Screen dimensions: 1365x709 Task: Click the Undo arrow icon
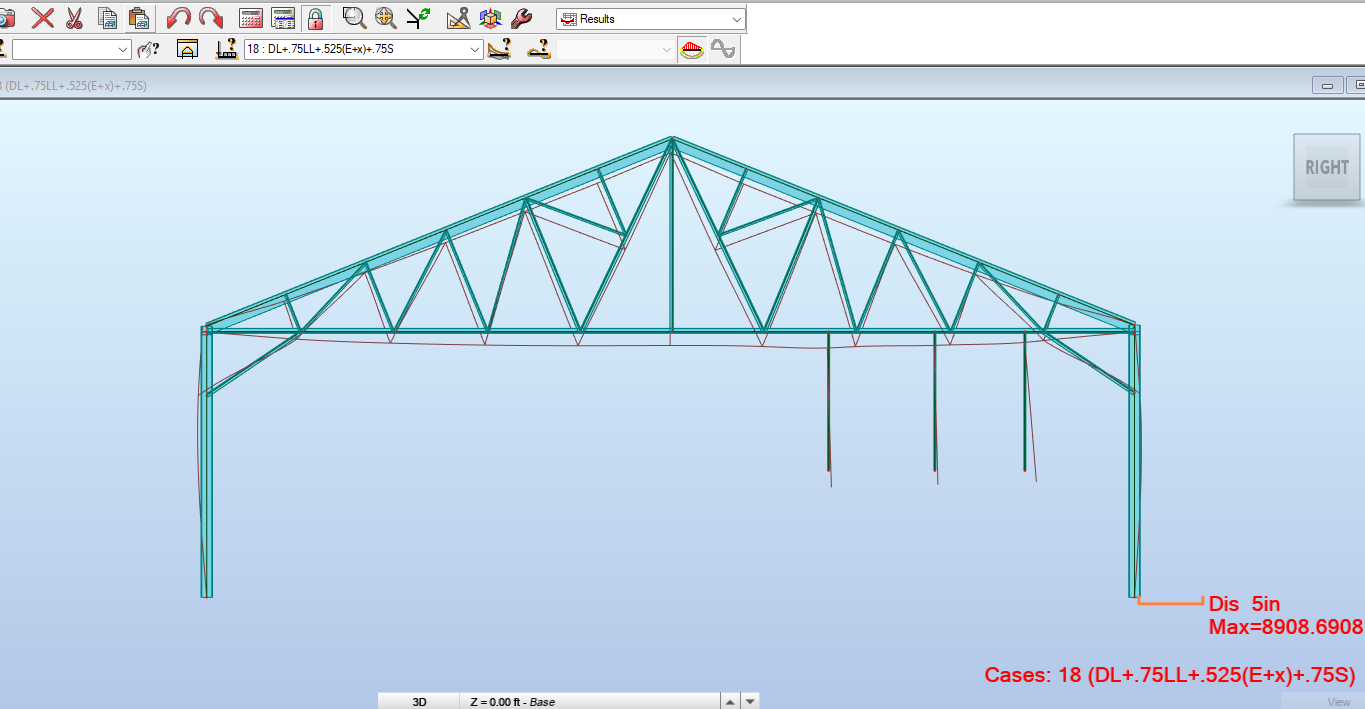point(178,18)
